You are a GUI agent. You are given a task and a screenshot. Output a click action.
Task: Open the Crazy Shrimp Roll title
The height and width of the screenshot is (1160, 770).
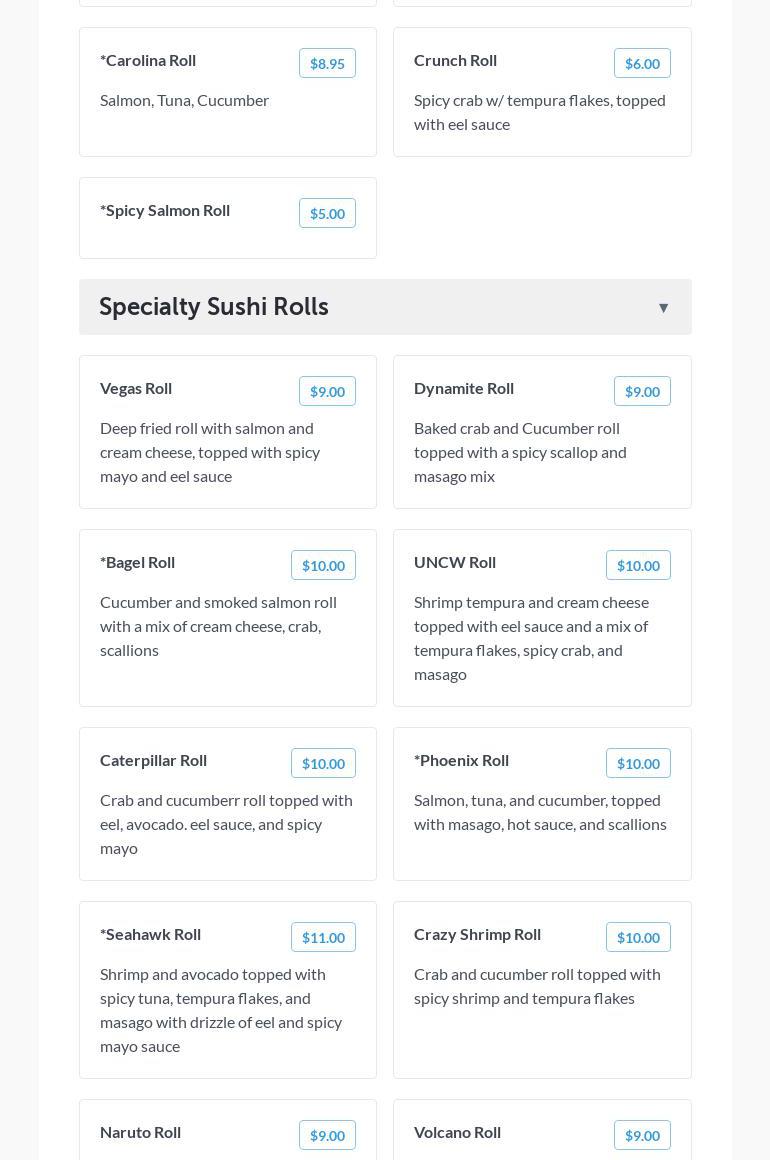pos(477,934)
